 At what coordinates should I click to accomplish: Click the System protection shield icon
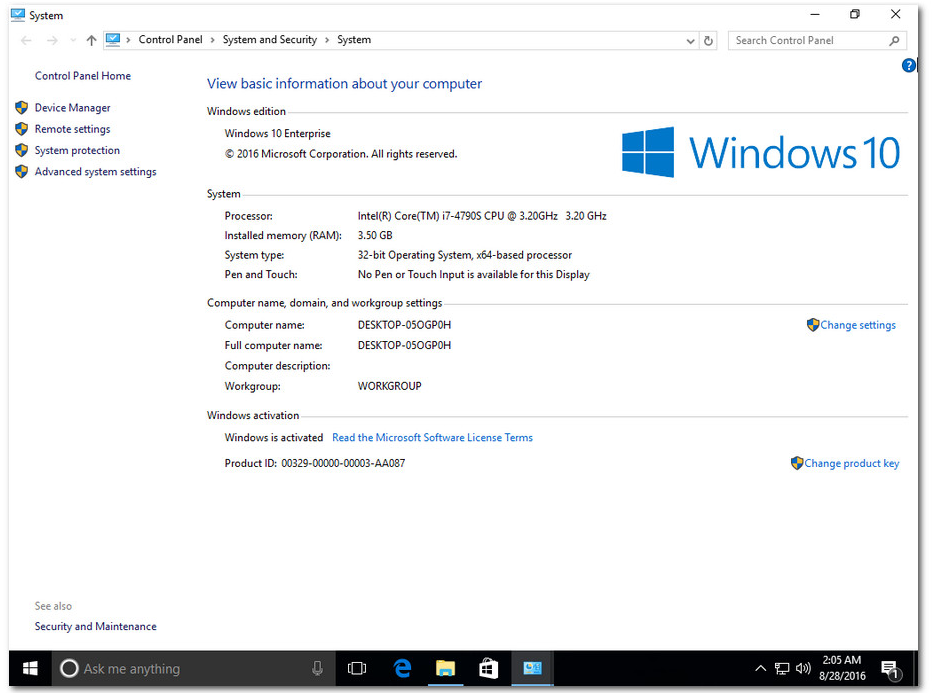(x=22, y=150)
